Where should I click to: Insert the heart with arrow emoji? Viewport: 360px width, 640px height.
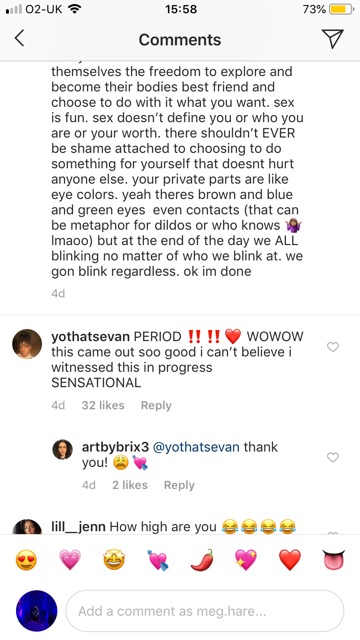[158, 560]
